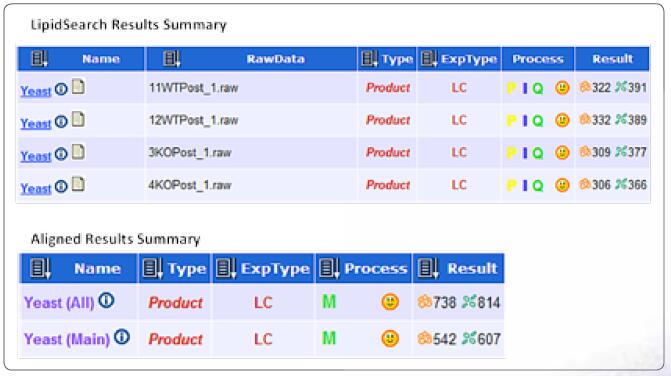Sort Aligned Results by Result column

click(x=428, y=269)
